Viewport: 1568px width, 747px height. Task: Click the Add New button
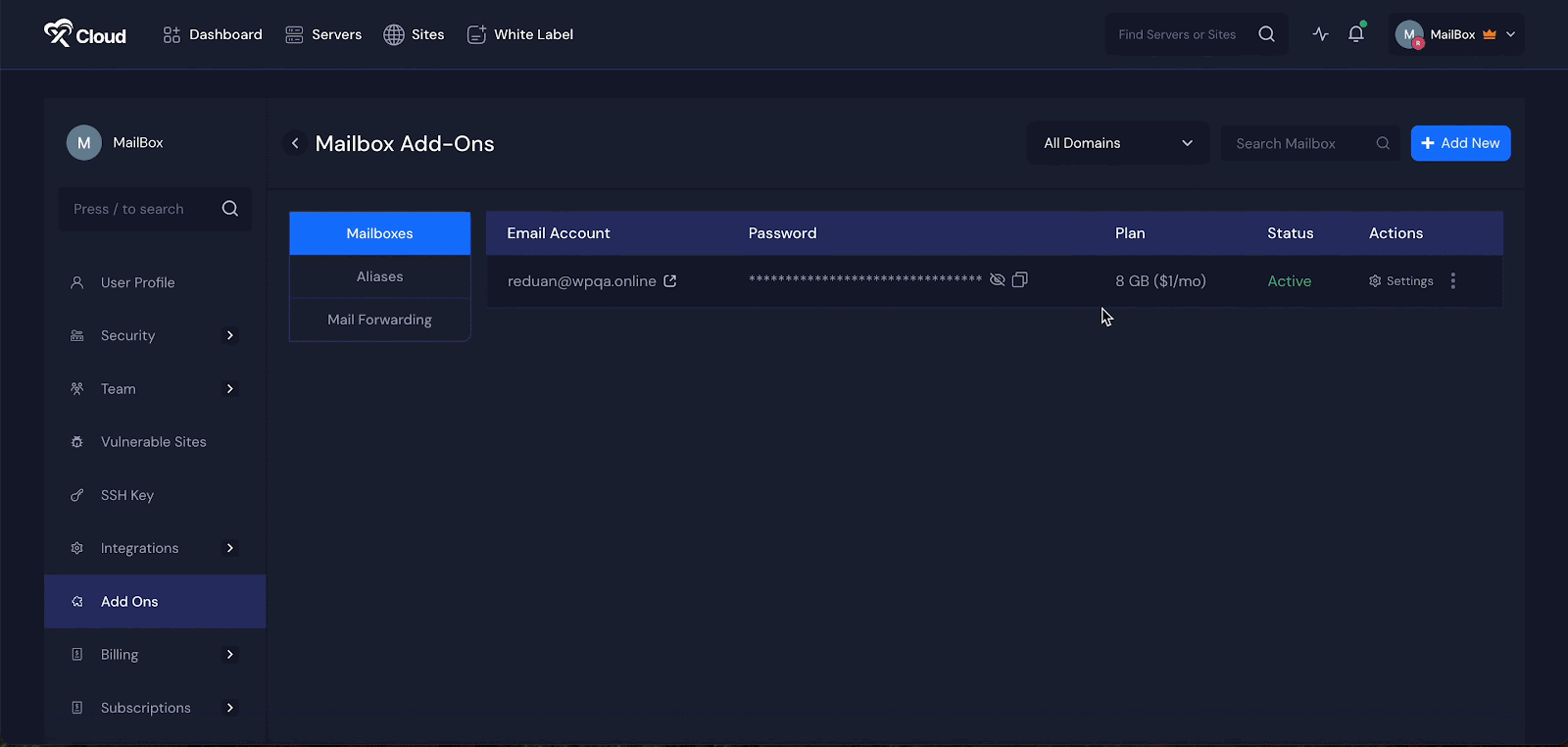1460,143
